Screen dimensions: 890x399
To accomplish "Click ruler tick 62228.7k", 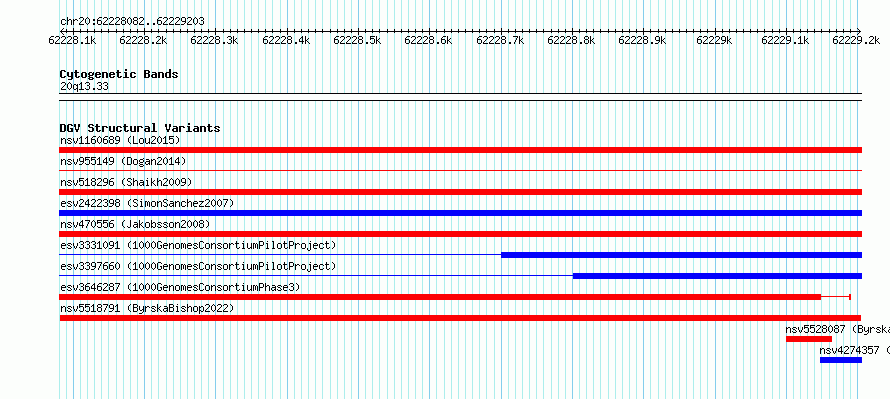I will (500, 40).
